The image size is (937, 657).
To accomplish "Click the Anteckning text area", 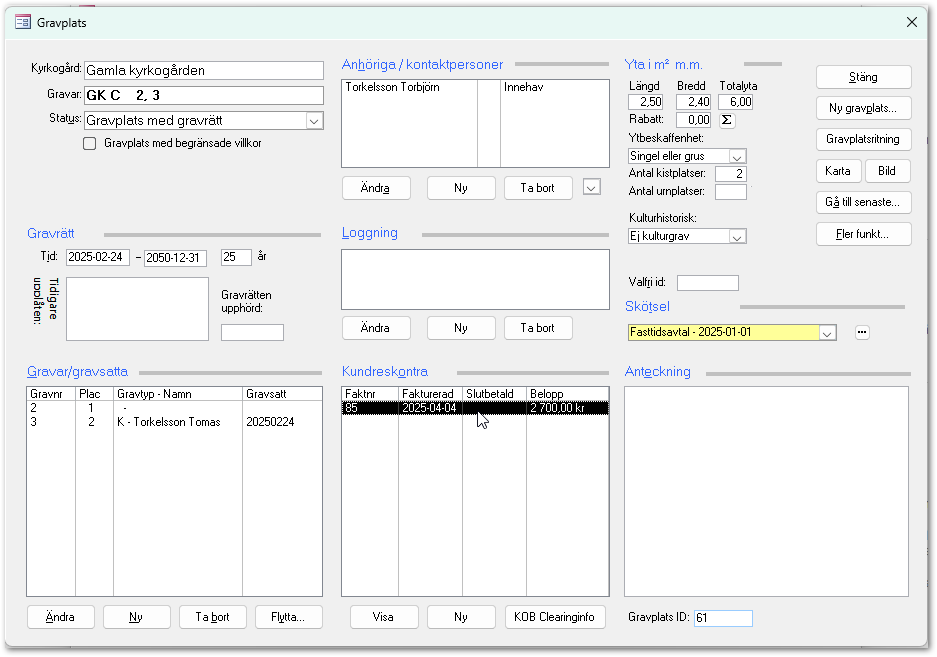I will [767, 491].
